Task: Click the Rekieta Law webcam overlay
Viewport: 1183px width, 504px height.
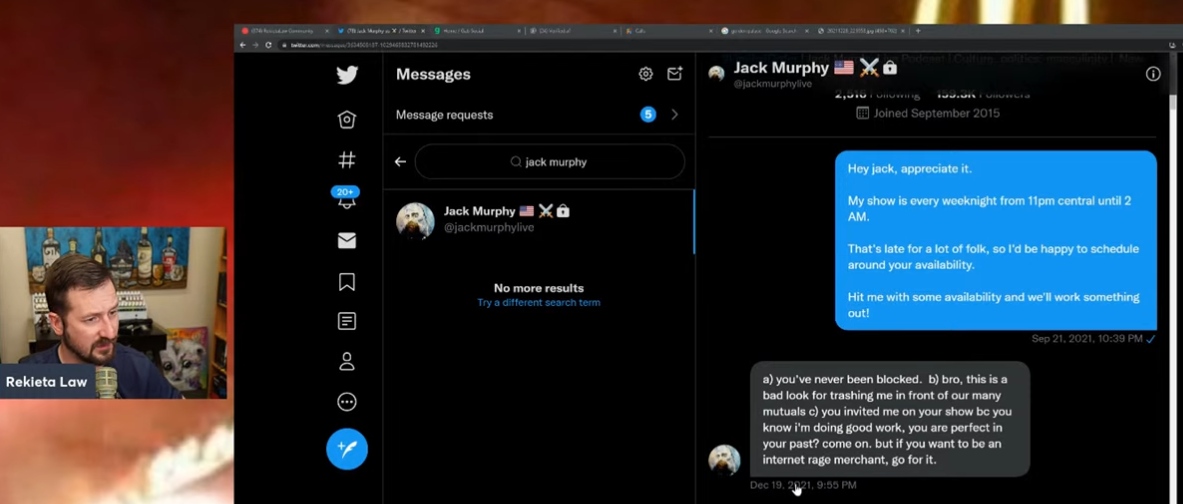Action: 113,312
